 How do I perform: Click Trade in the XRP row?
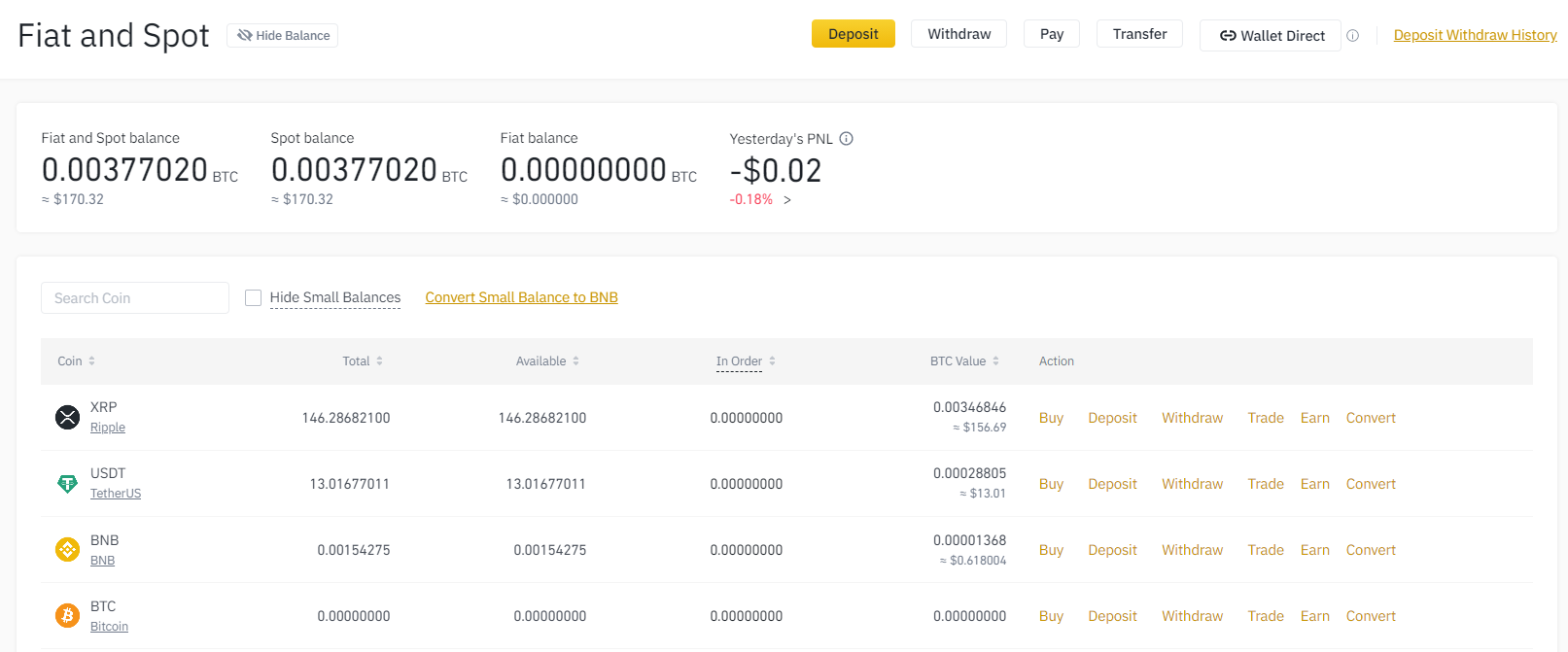tap(1266, 418)
